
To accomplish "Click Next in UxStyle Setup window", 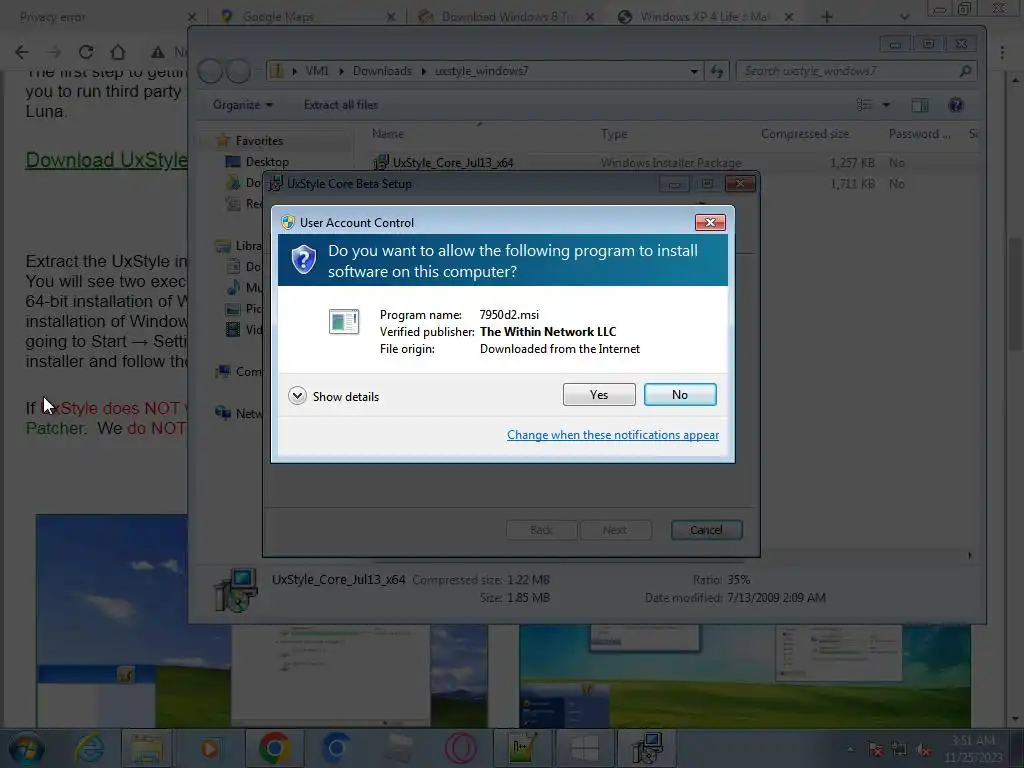I will coord(615,530).
